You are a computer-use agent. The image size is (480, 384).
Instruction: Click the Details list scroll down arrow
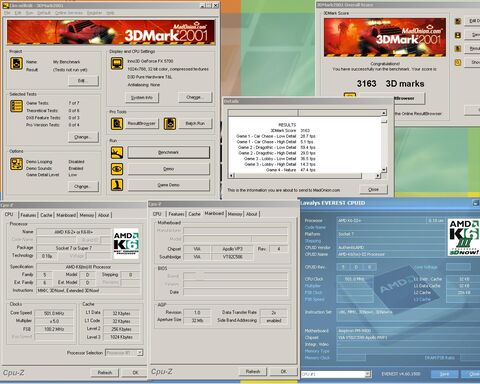pos(384,170)
